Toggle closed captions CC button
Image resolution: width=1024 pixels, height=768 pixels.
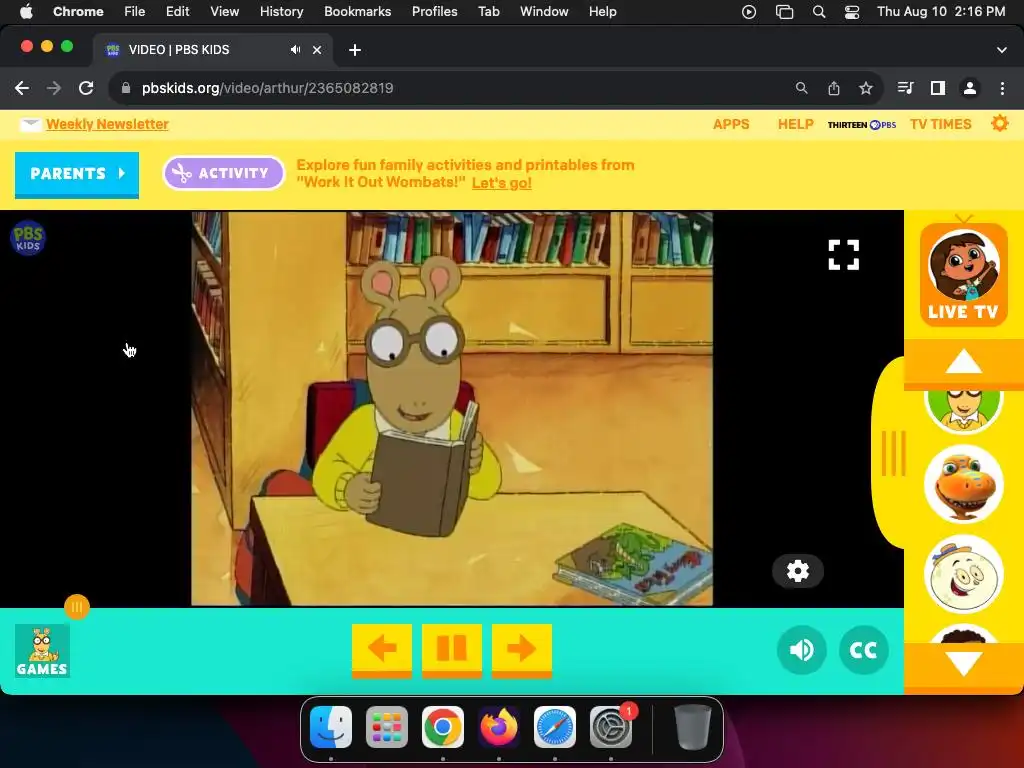click(x=863, y=650)
